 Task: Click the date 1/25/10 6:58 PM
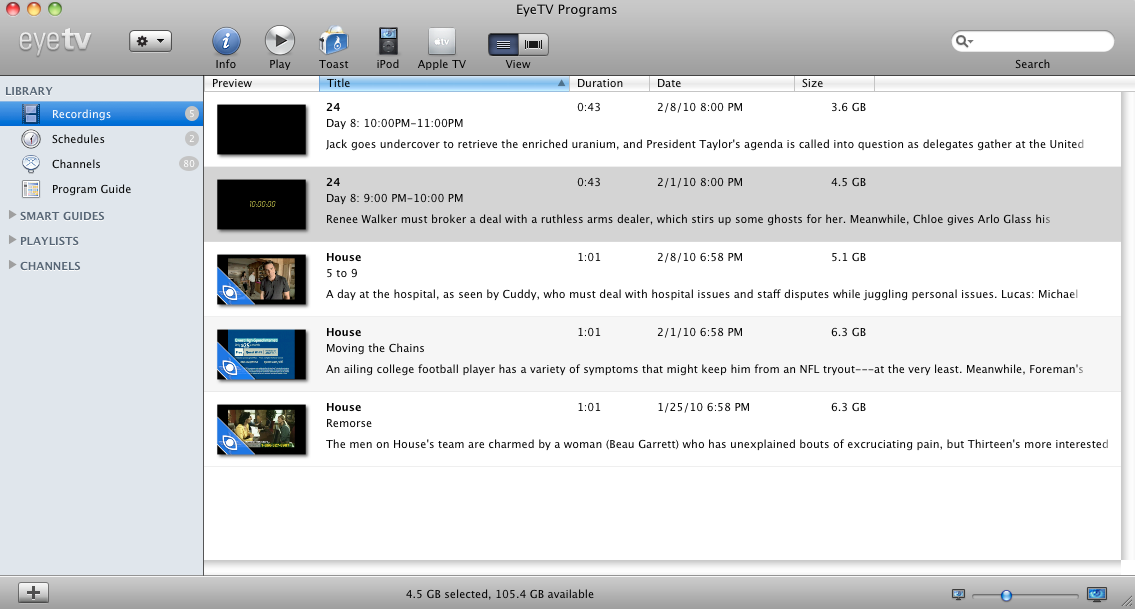[x=704, y=407]
